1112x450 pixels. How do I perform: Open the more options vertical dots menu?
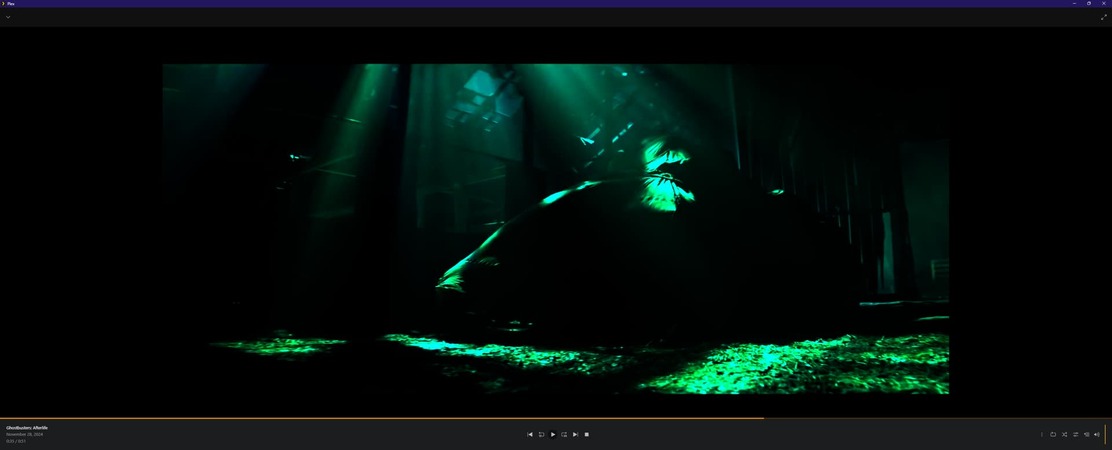[x=1042, y=434]
